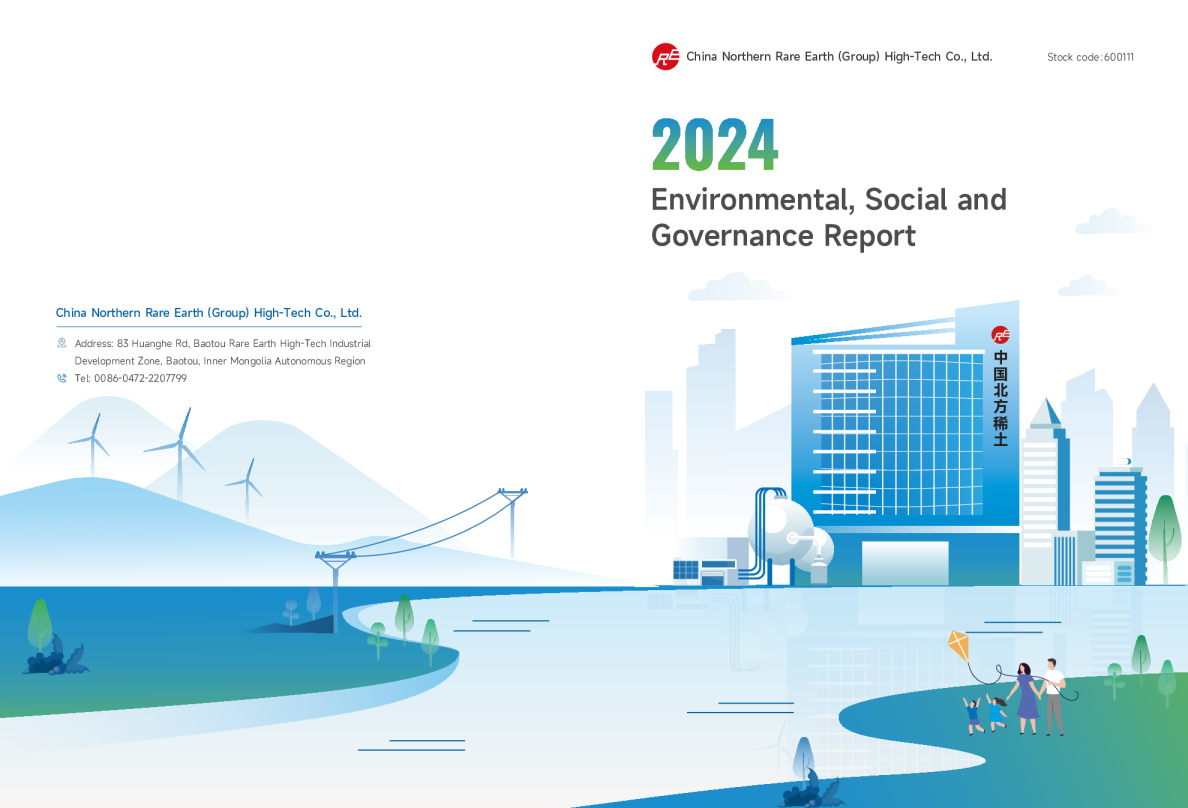This screenshot has width=1188, height=808.
Task: Click the phone icon next to Tel
Action: [62, 378]
